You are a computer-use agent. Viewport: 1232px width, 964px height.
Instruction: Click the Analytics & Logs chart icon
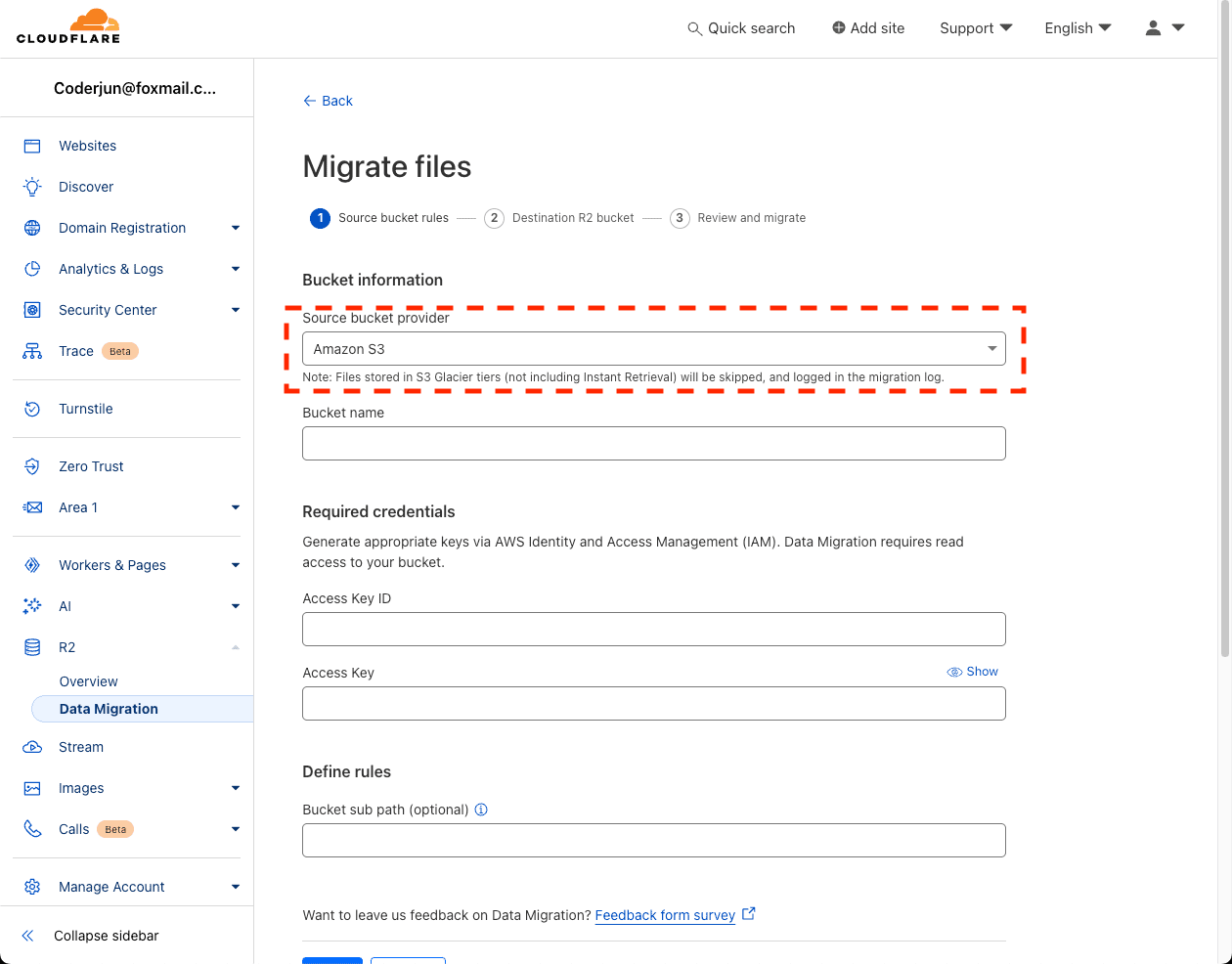pyautogui.click(x=32, y=269)
